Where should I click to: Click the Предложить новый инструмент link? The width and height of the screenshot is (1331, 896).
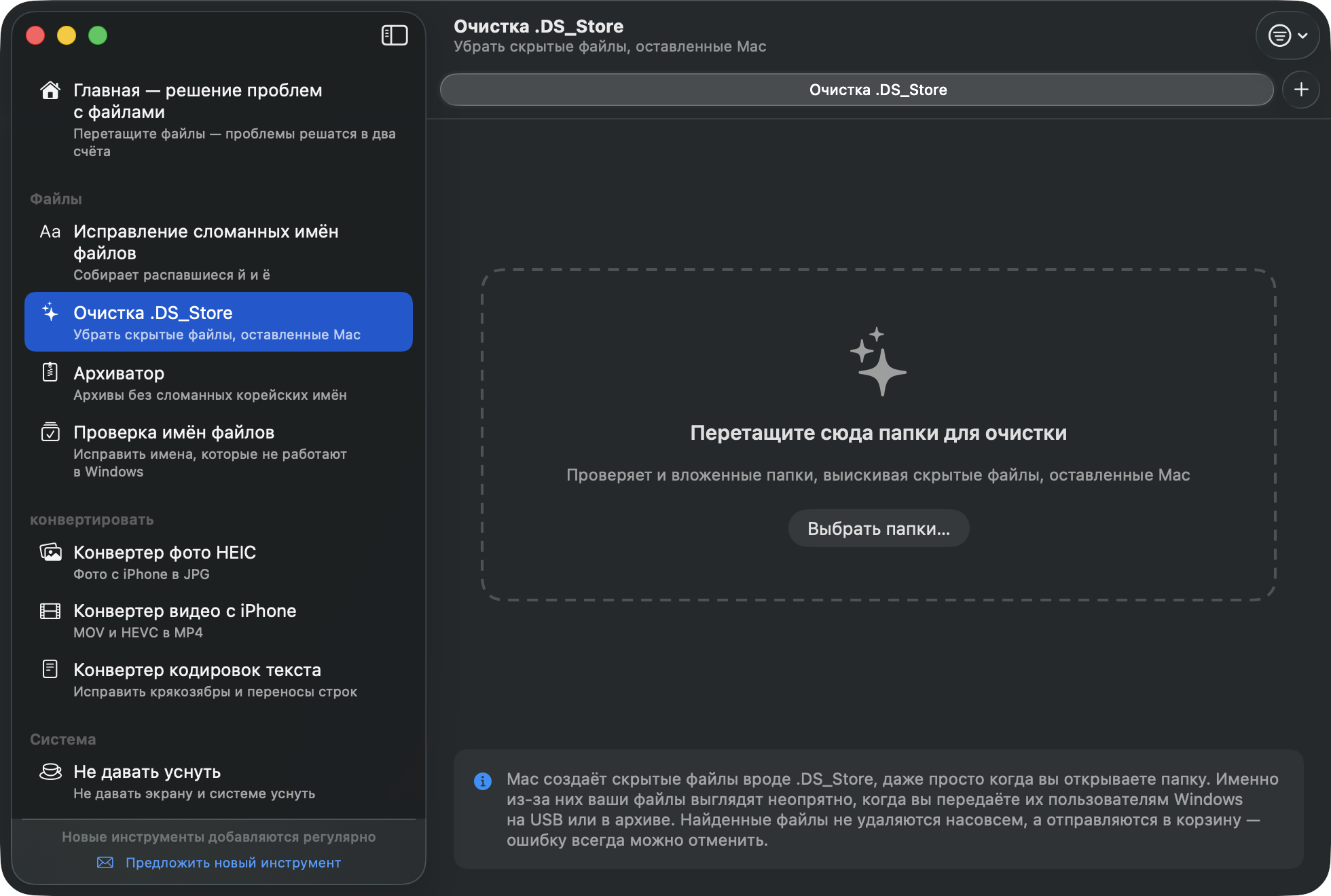tap(233, 862)
